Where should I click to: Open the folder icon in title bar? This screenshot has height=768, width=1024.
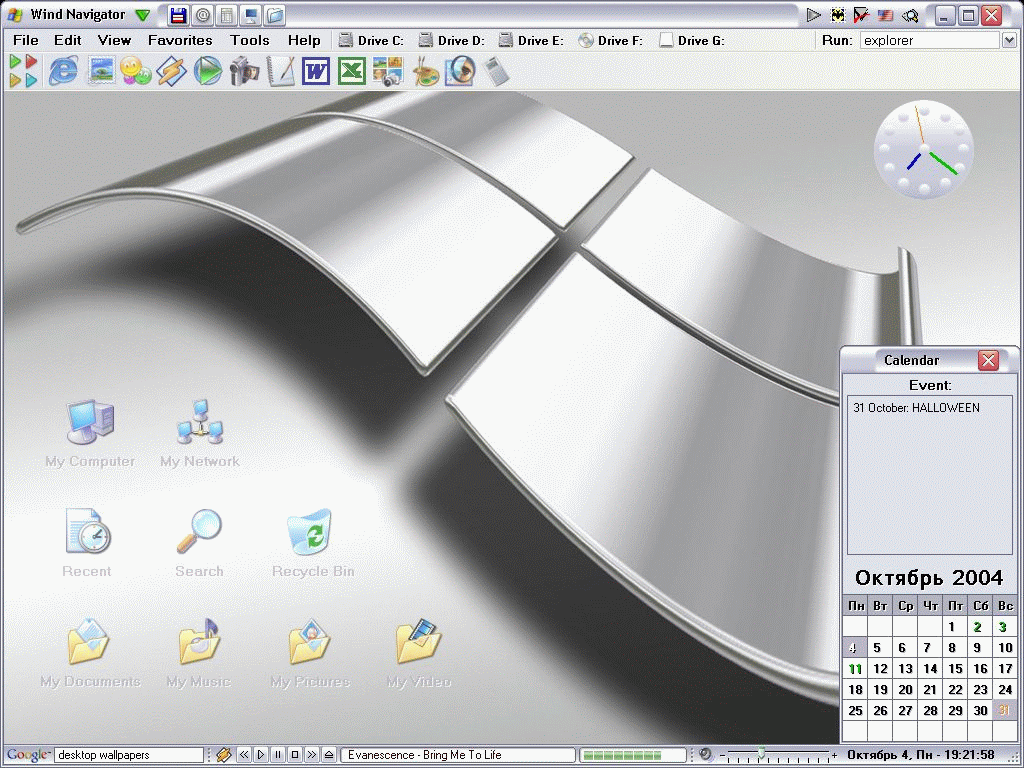(x=275, y=14)
